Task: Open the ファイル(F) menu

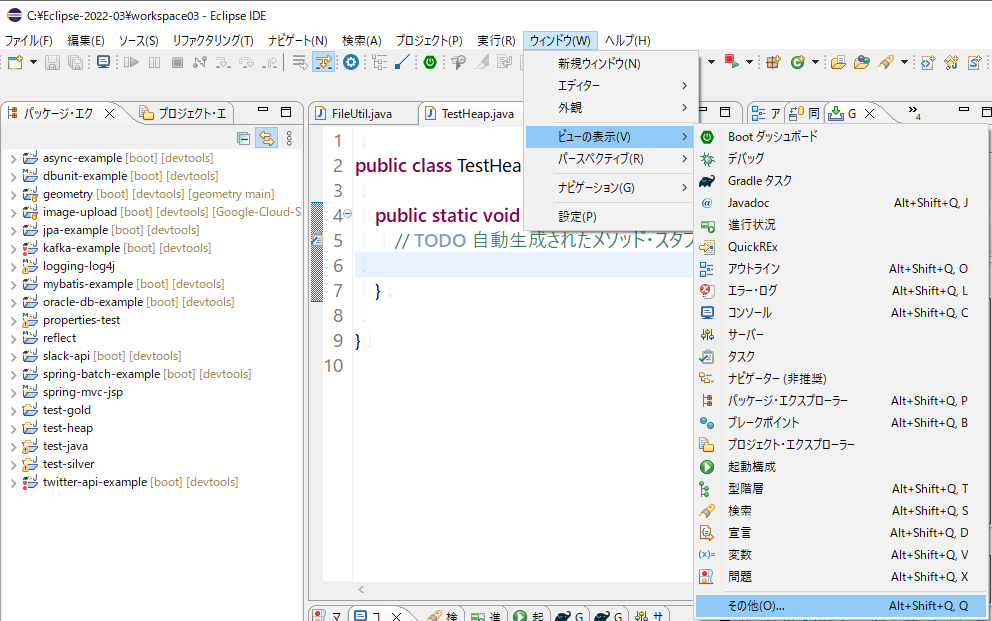Action: click(x=28, y=40)
